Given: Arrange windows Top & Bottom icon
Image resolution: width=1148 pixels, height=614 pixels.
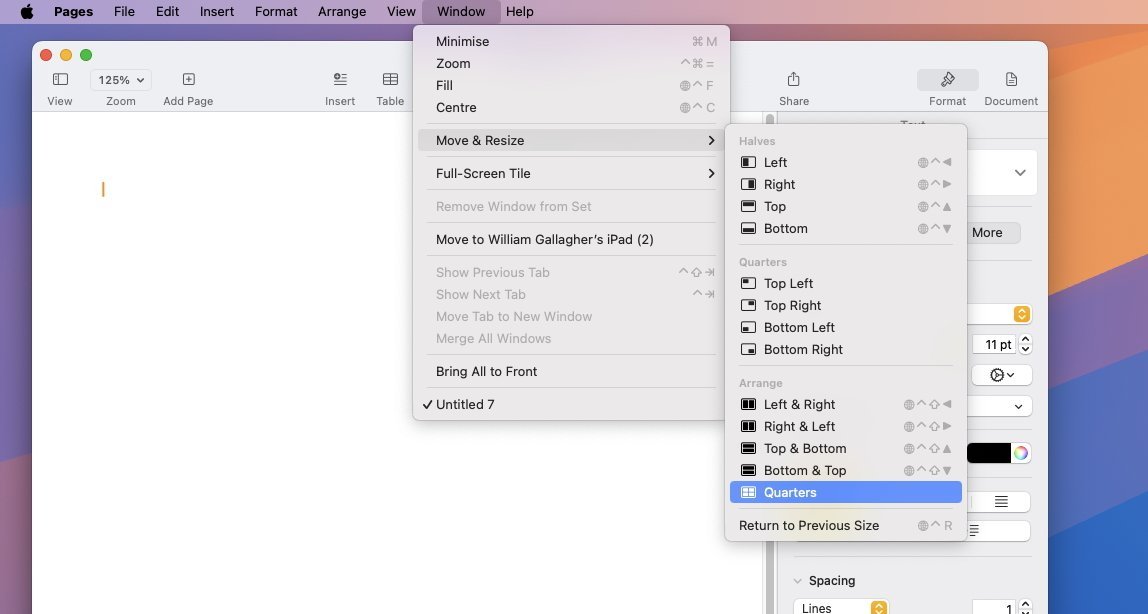Looking at the screenshot, I should (x=748, y=448).
